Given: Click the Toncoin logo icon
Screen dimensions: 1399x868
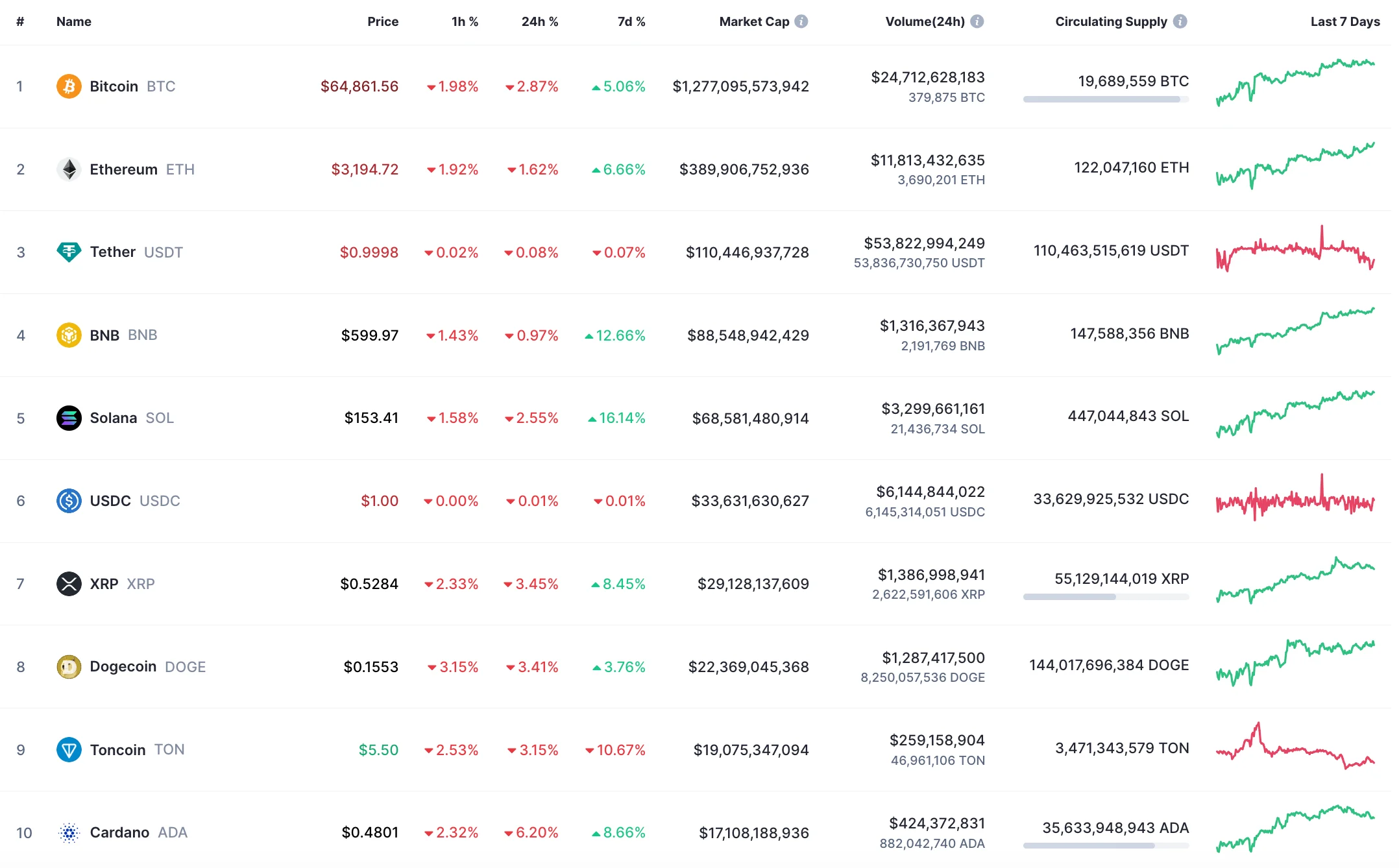Looking at the screenshot, I should (x=69, y=749).
